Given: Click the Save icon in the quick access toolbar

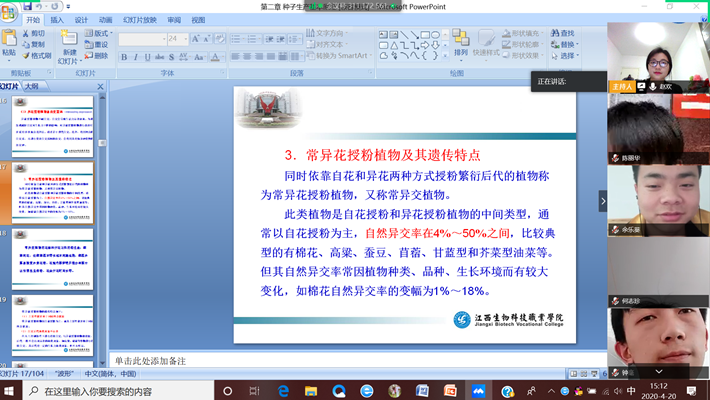Looking at the screenshot, I should [x=27, y=5].
